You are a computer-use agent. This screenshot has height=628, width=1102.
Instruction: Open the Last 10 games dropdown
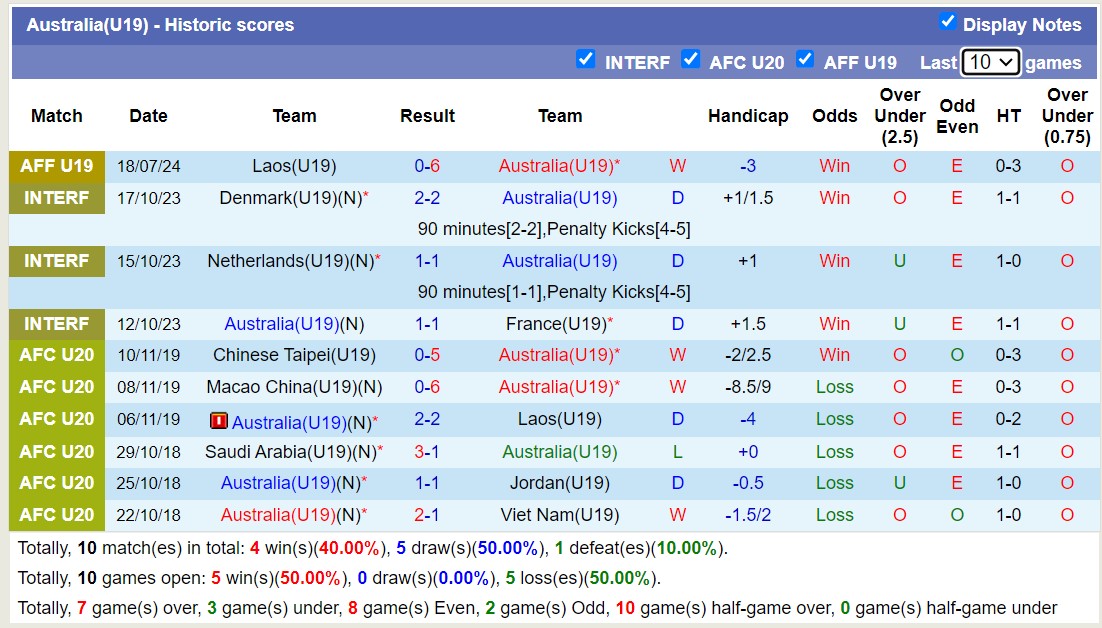click(990, 62)
